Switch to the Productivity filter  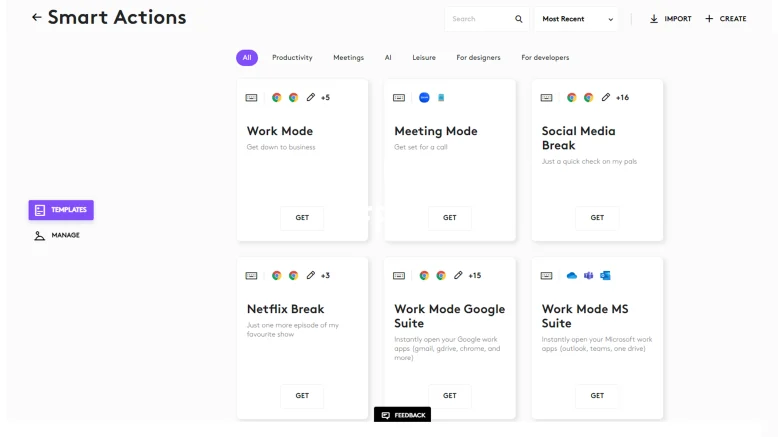point(292,58)
